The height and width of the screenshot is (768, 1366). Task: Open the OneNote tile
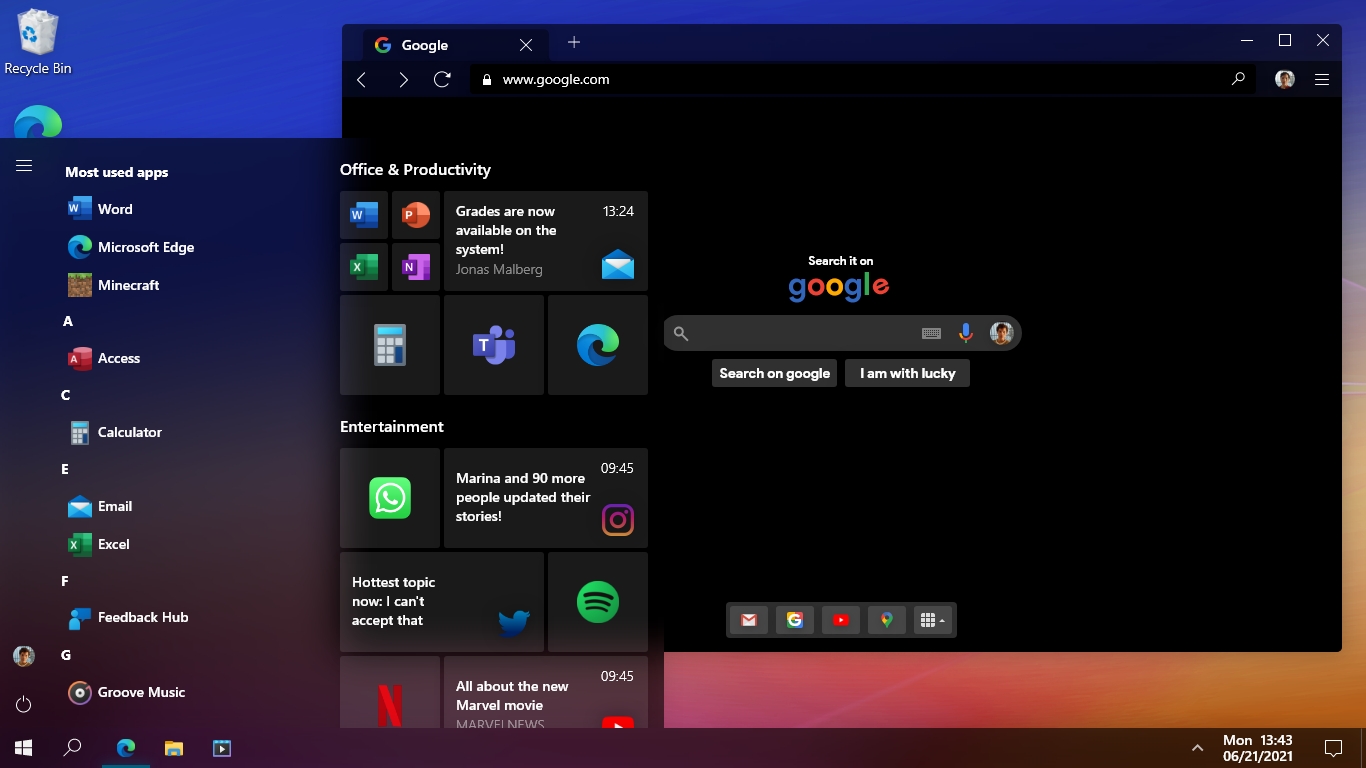[x=416, y=267]
